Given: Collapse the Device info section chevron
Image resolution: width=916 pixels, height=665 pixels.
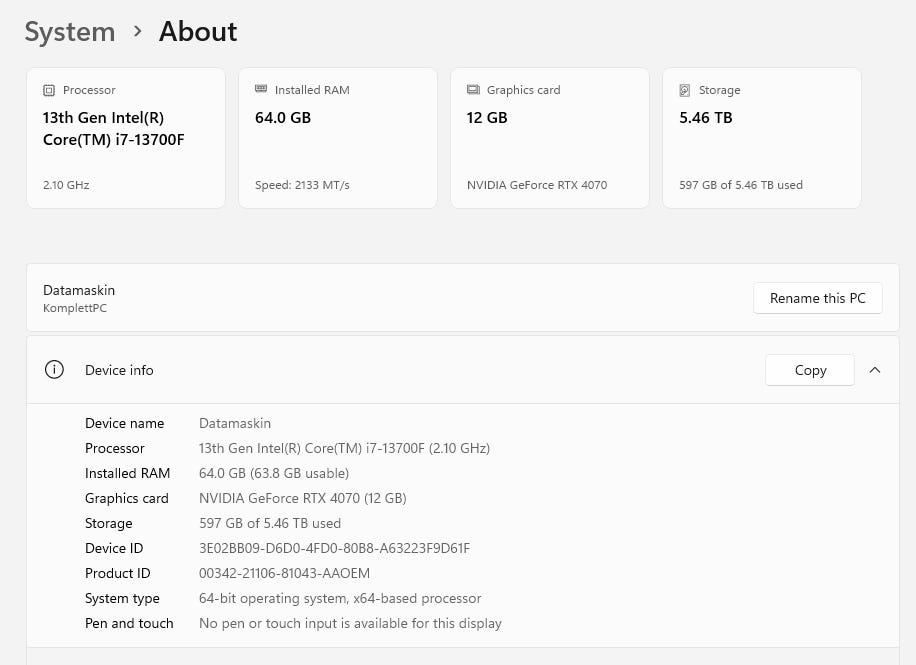Looking at the screenshot, I should pos(875,370).
